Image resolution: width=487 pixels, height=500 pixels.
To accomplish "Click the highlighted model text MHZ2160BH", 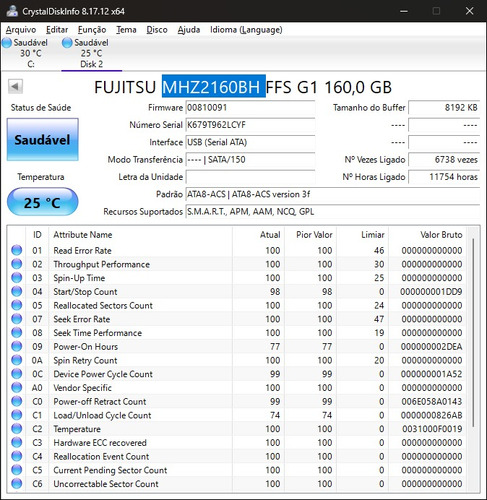I will pos(214,87).
